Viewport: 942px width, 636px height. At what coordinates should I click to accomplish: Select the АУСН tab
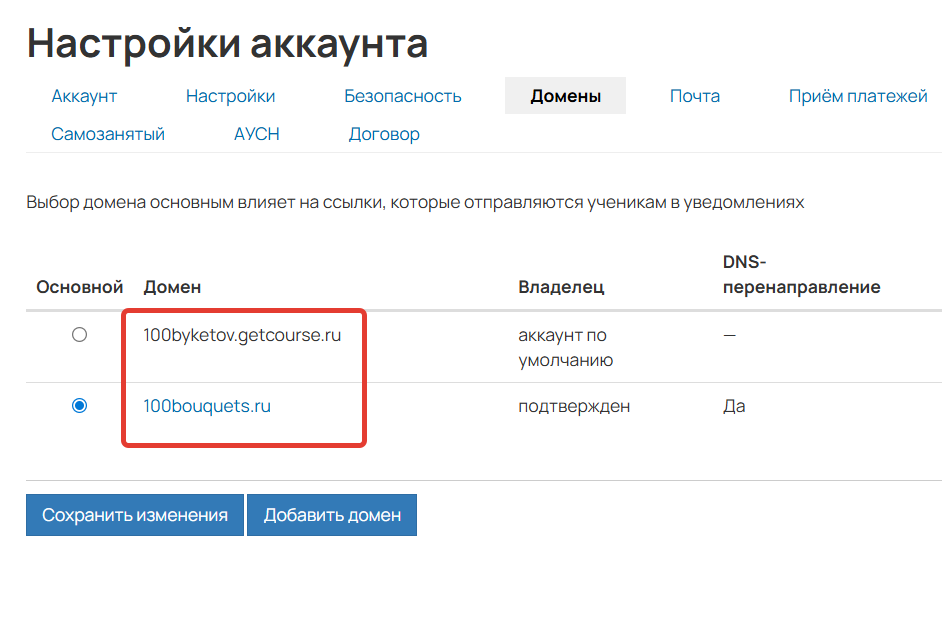pyautogui.click(x=256, y=133)
